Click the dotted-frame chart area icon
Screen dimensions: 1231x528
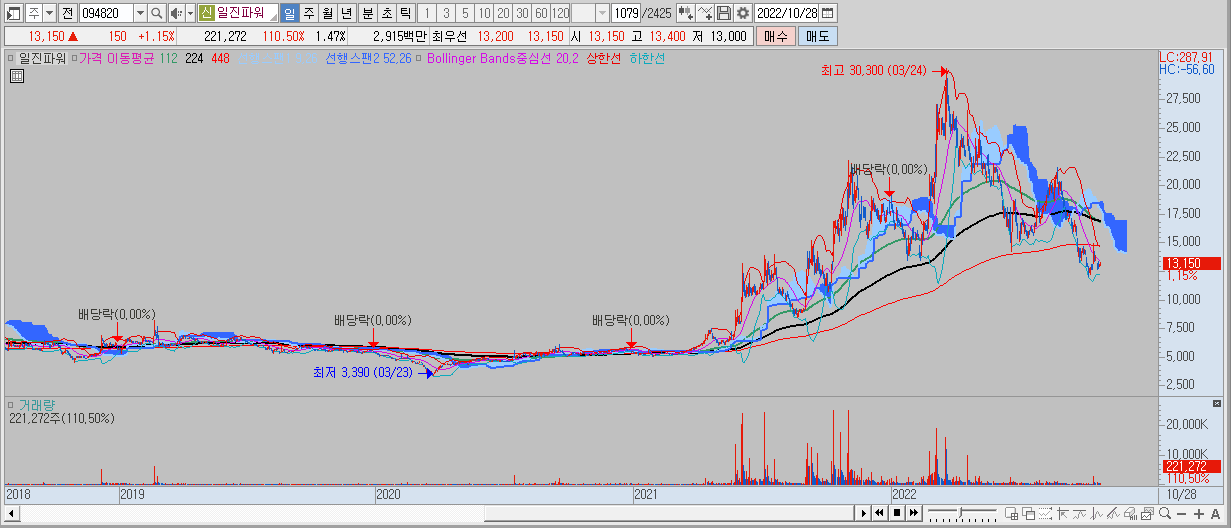coord(1045,513)
